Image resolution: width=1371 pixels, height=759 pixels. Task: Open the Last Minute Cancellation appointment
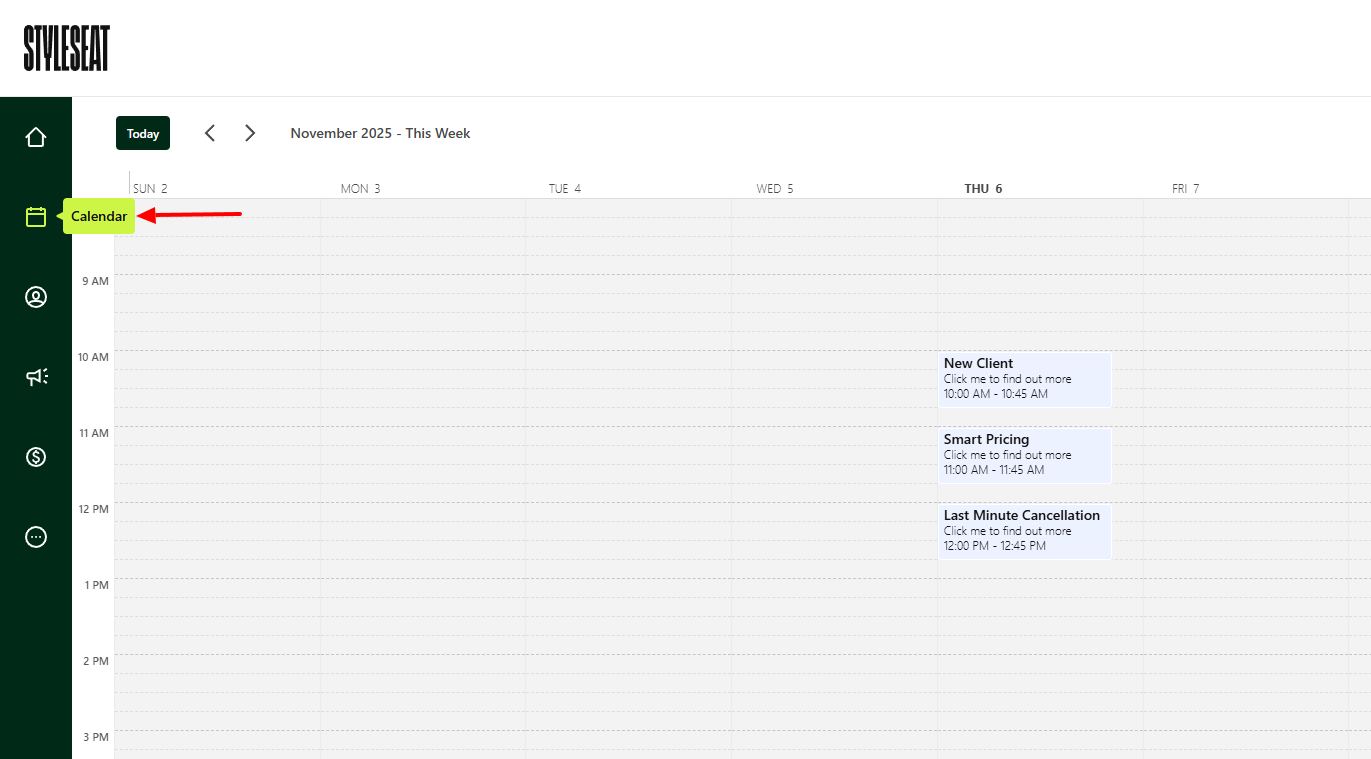pos(1024,530)
